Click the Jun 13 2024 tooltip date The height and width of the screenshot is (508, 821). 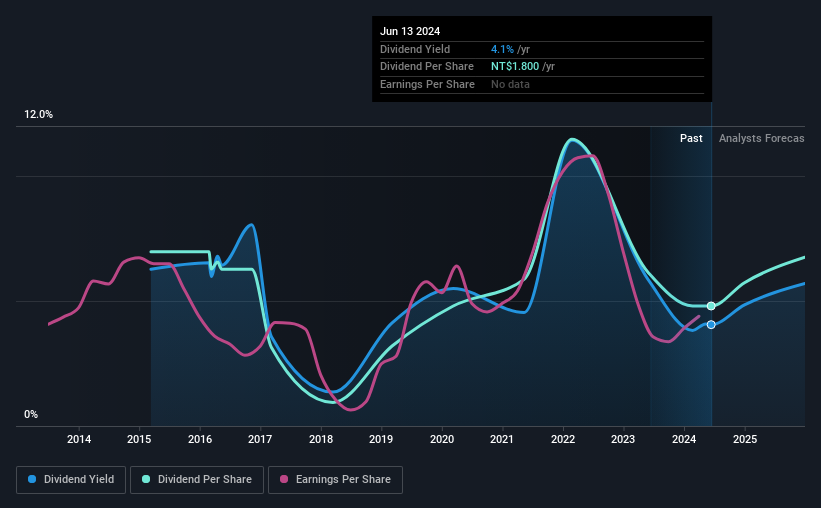[410, 31]
